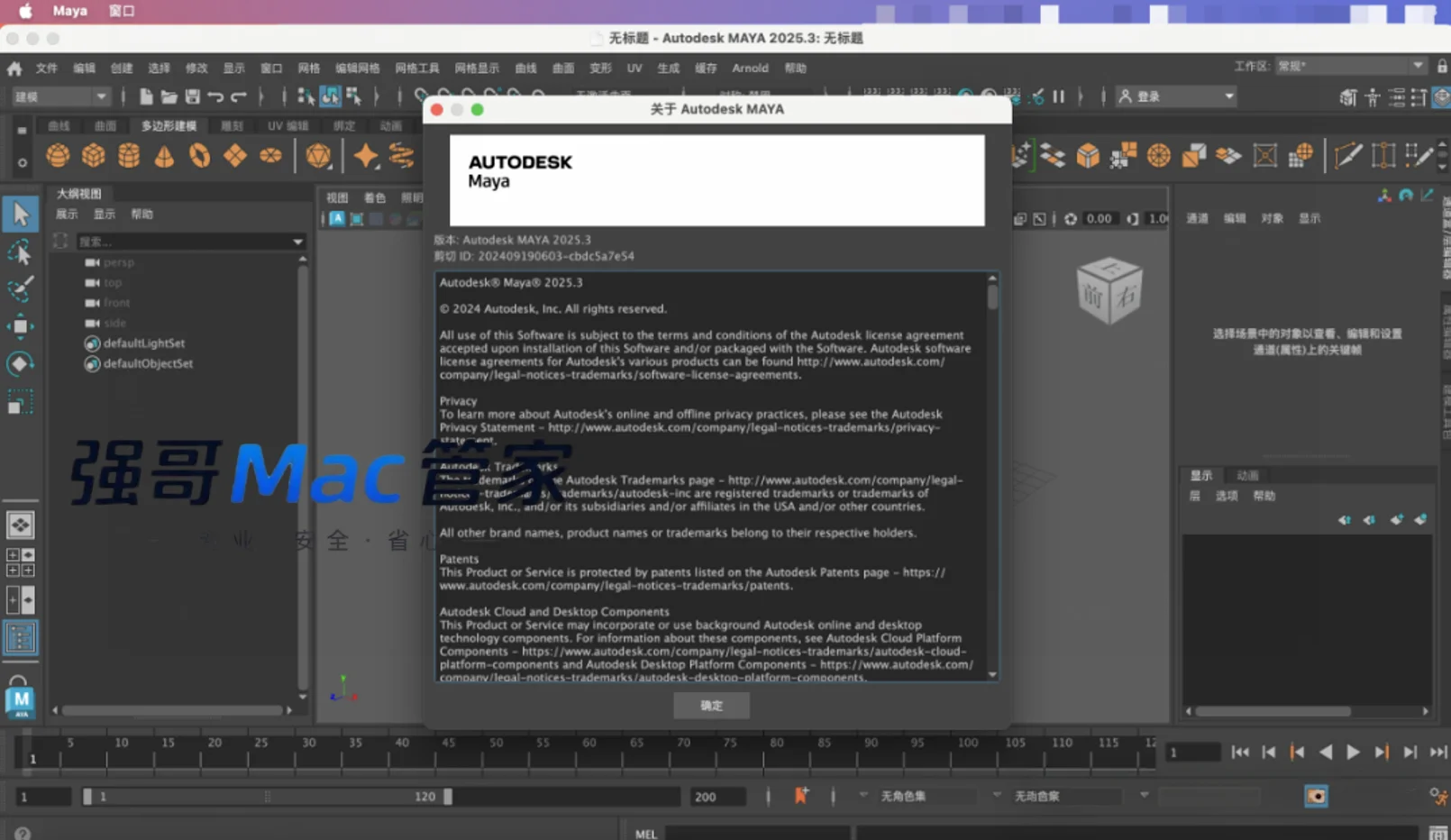The image size is (1451, 840).
Task: Click the current frame input field
Action: pyautogui.click(x=1192, y=753)
